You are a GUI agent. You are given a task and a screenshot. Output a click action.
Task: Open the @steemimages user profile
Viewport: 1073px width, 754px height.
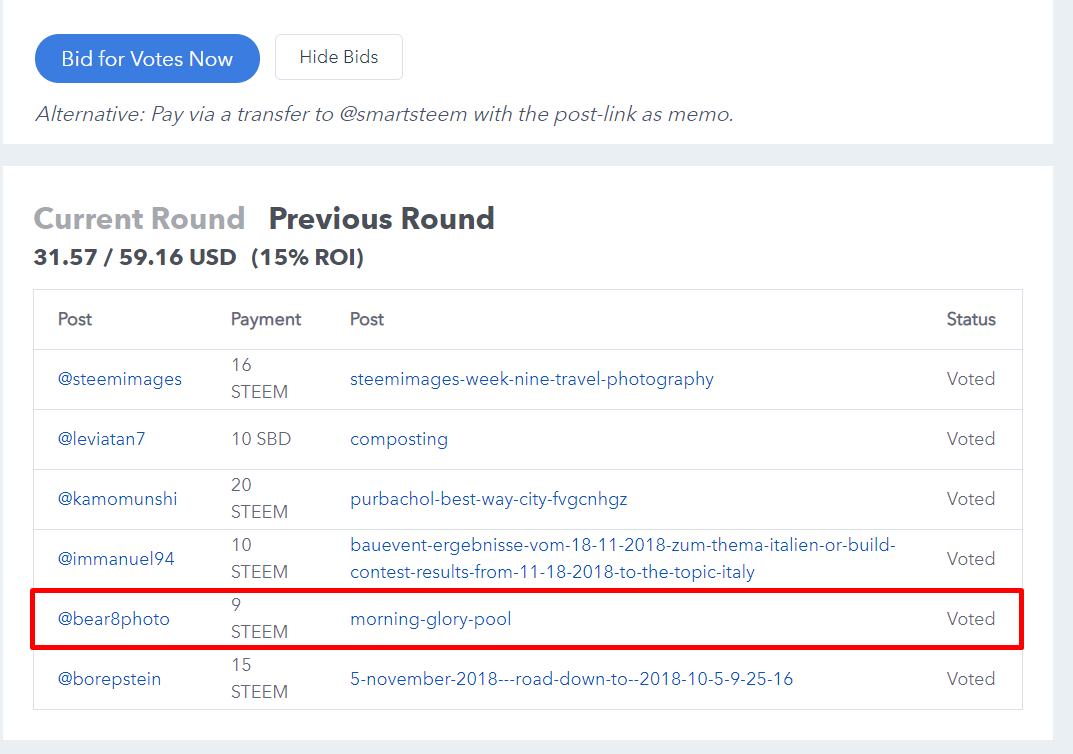coord(120,379)
